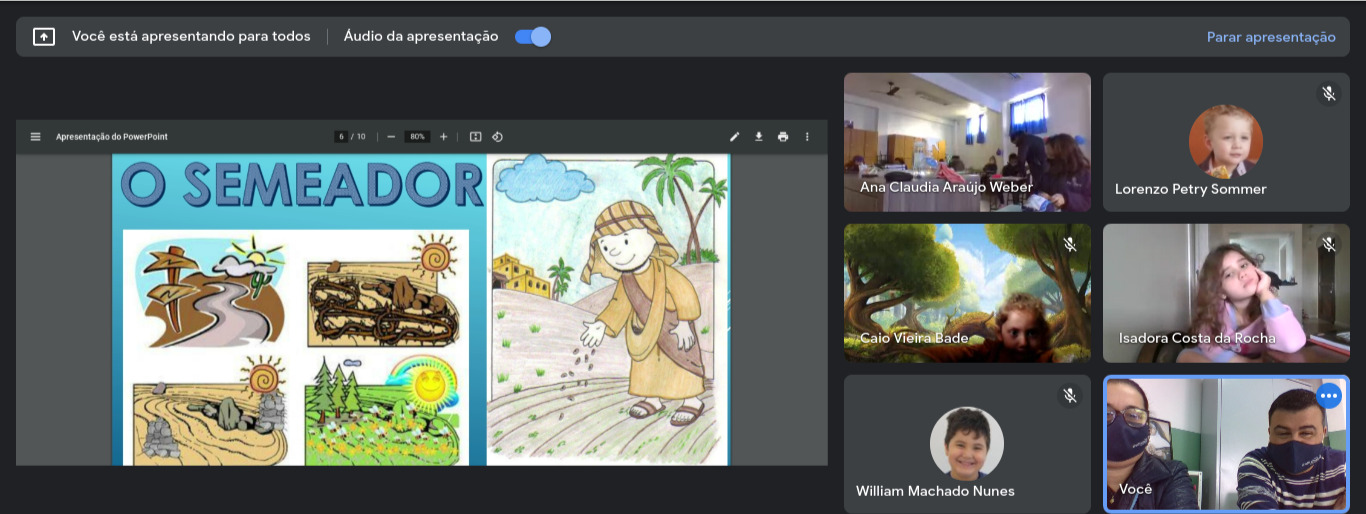Open the PDF viewer sidebar menu icon

coord(35,137)
